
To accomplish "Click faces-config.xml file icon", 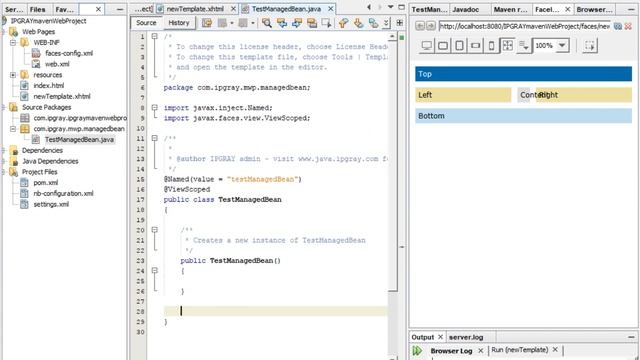I will pyautogui.click(x=36, y=53).
